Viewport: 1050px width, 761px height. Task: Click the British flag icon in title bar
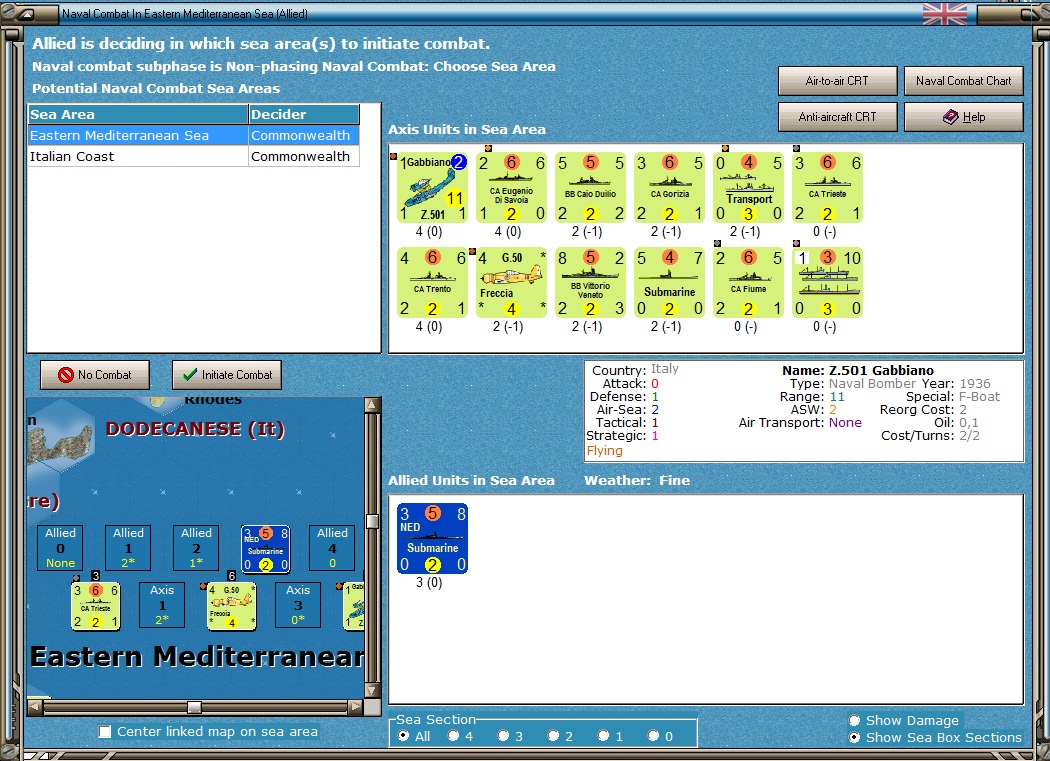coord(945,13)
